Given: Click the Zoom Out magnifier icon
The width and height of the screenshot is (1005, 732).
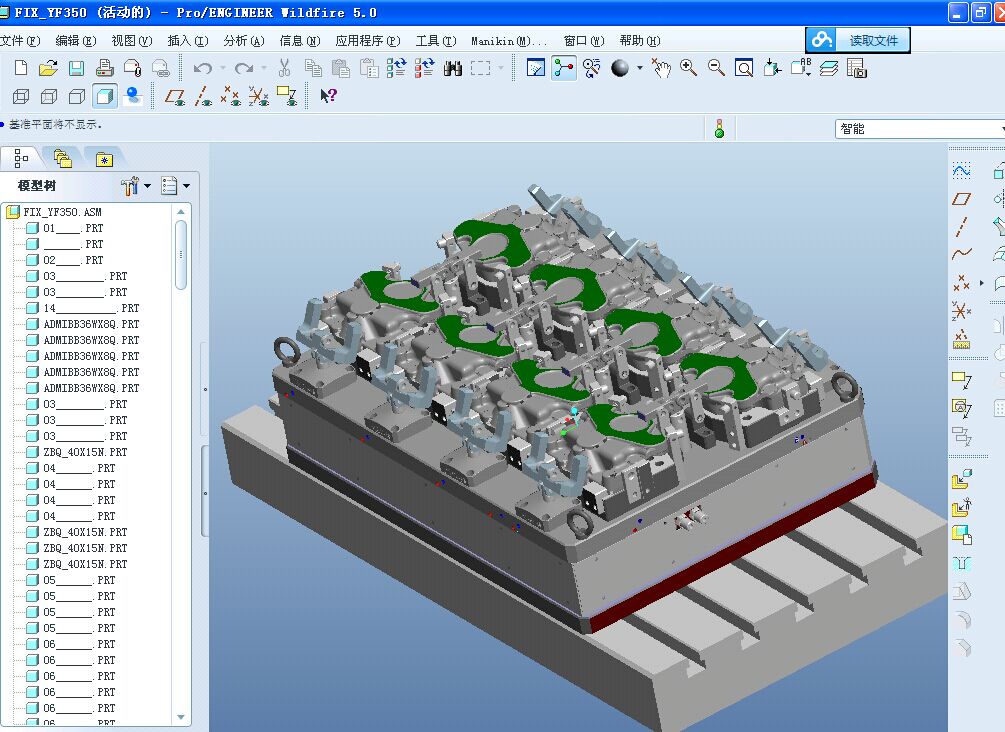Looking at the screenshot, I should click(x=716, y=68).
